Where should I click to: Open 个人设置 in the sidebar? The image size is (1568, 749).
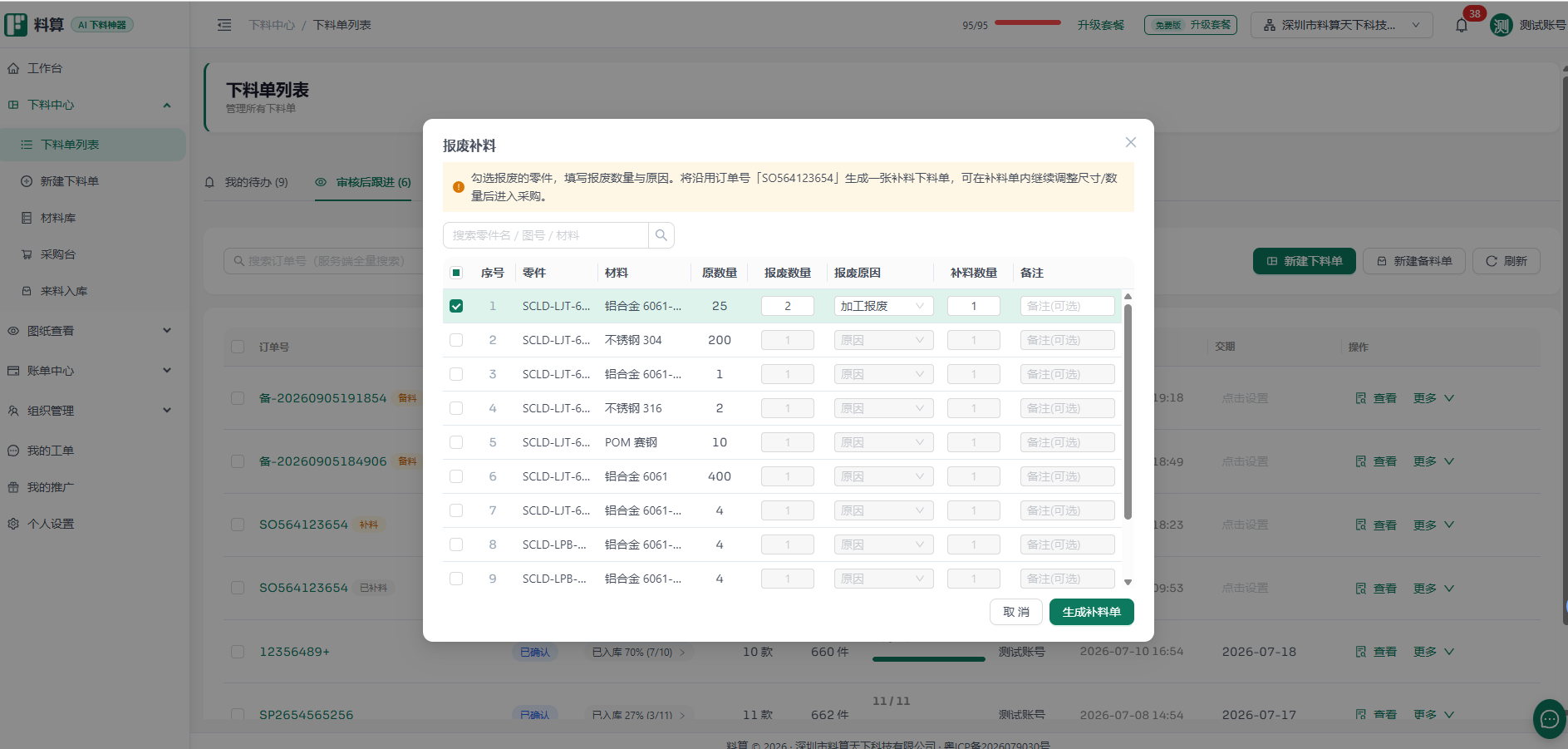point(51,524)
